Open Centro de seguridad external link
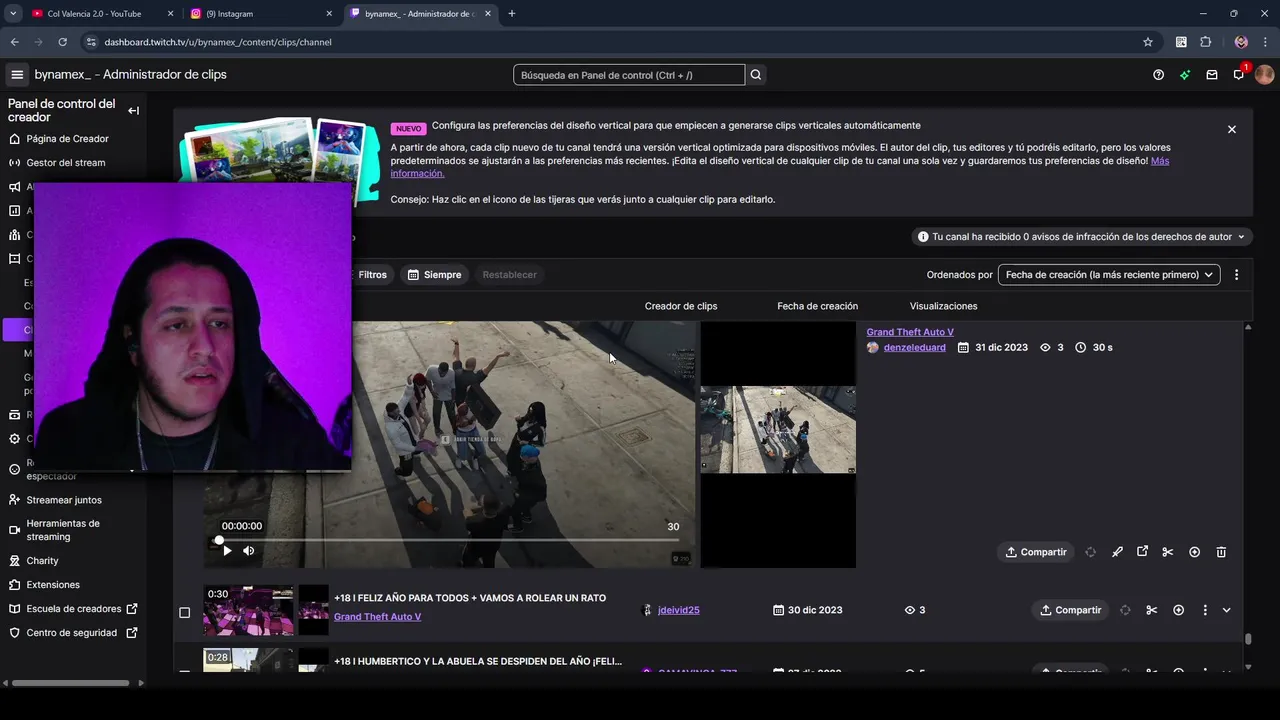 pos(71,633)
